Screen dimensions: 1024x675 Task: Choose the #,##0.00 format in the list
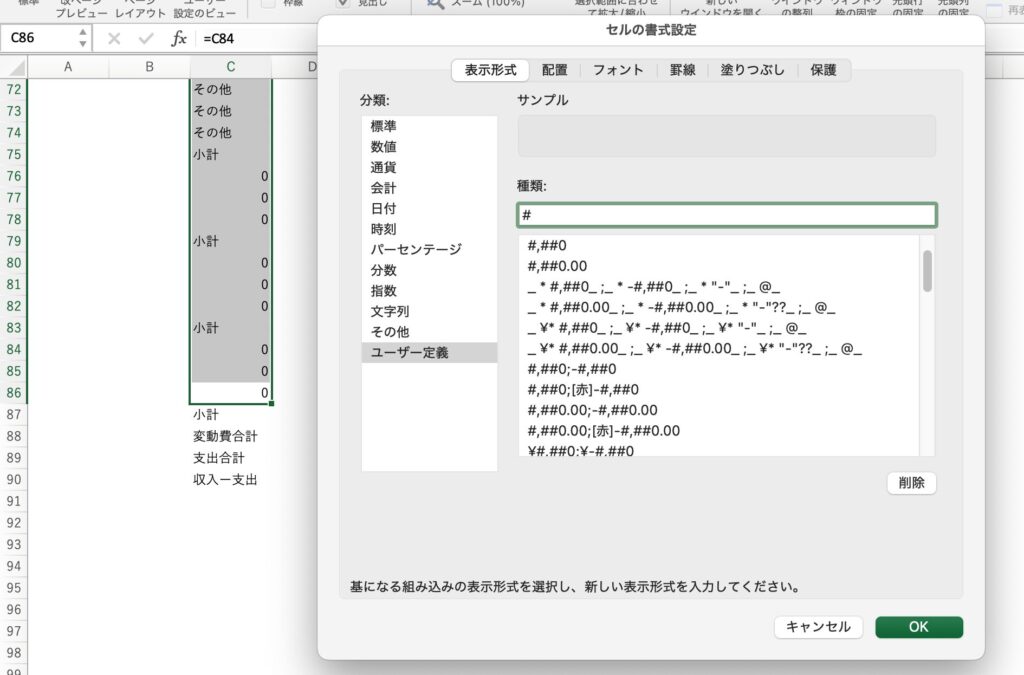557,265
